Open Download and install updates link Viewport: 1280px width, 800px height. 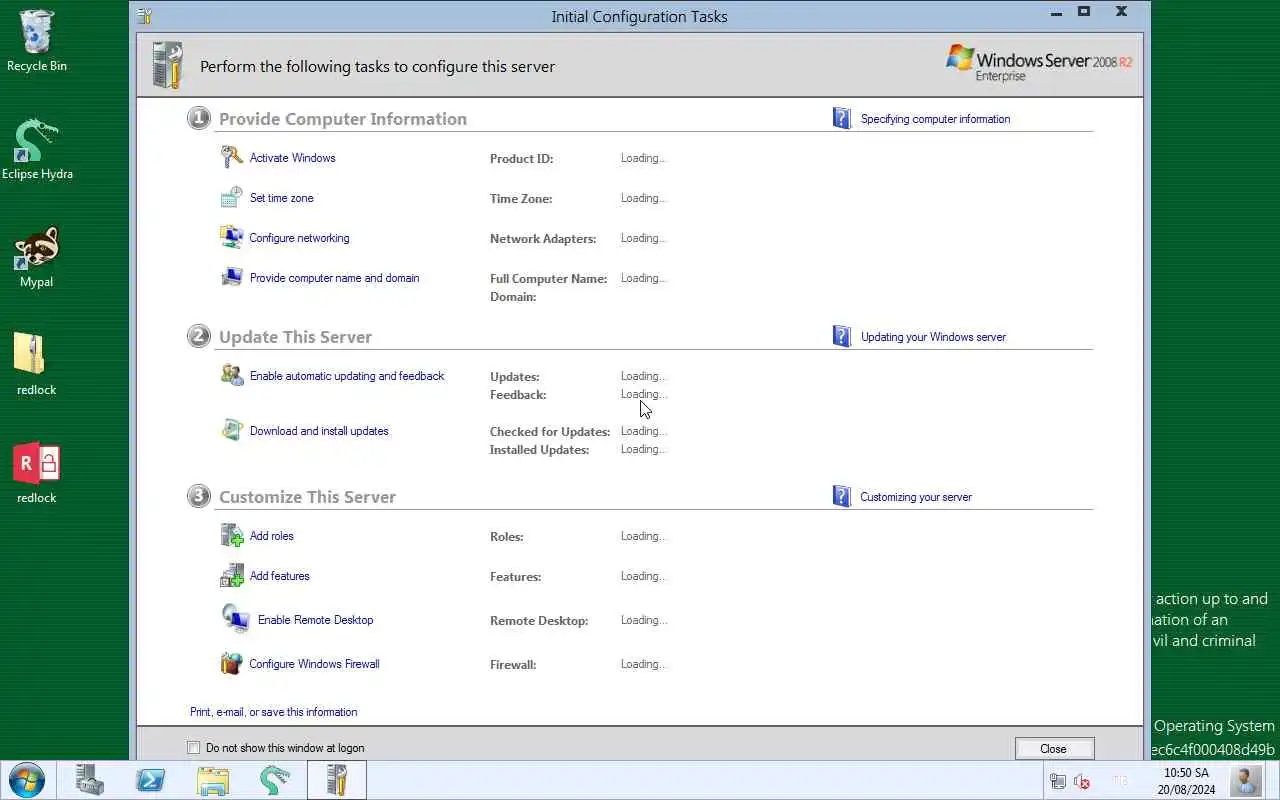pyautogui.click(x=319, y=431)
